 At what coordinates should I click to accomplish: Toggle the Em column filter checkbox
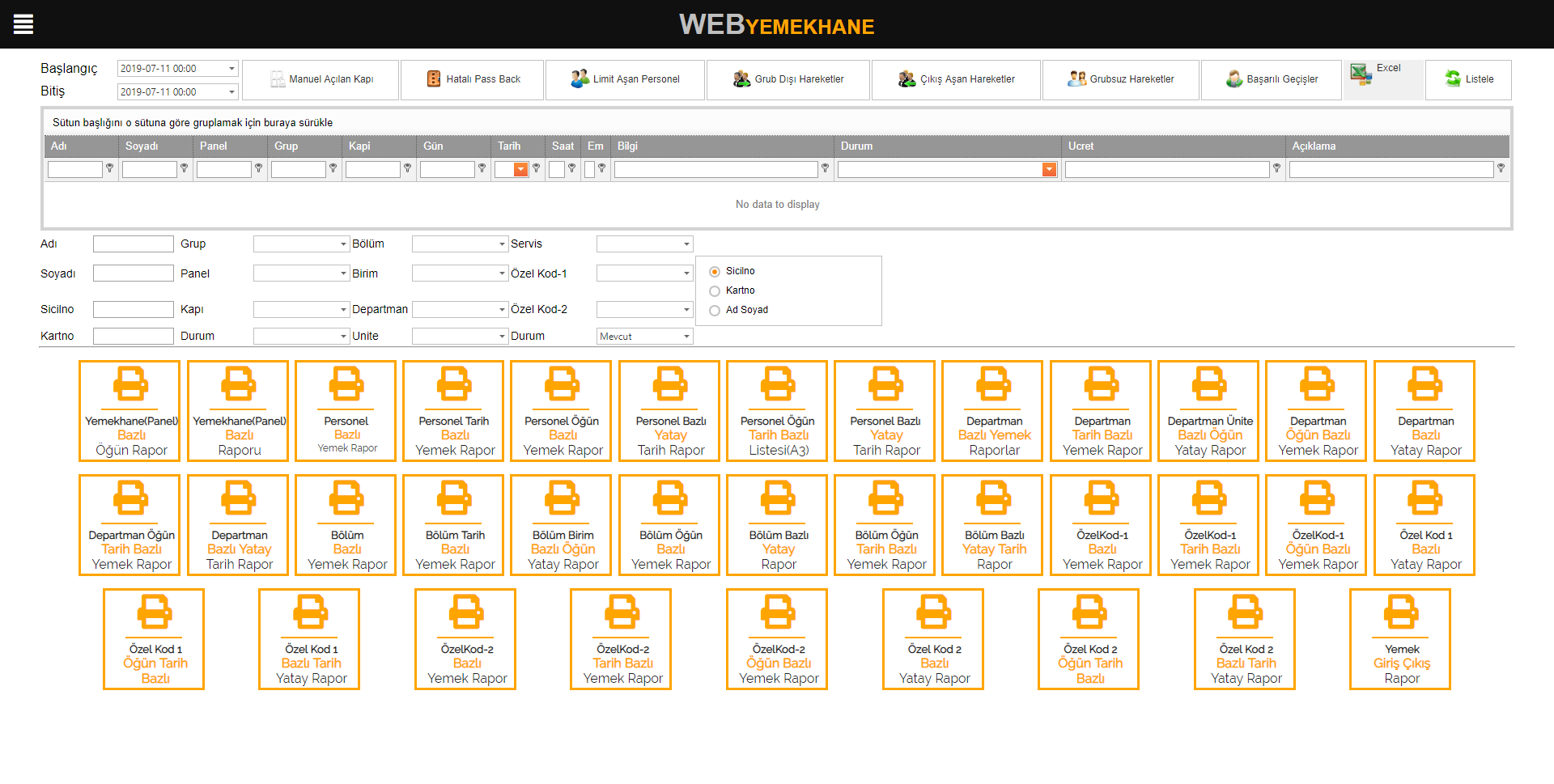tap(589, 169)
